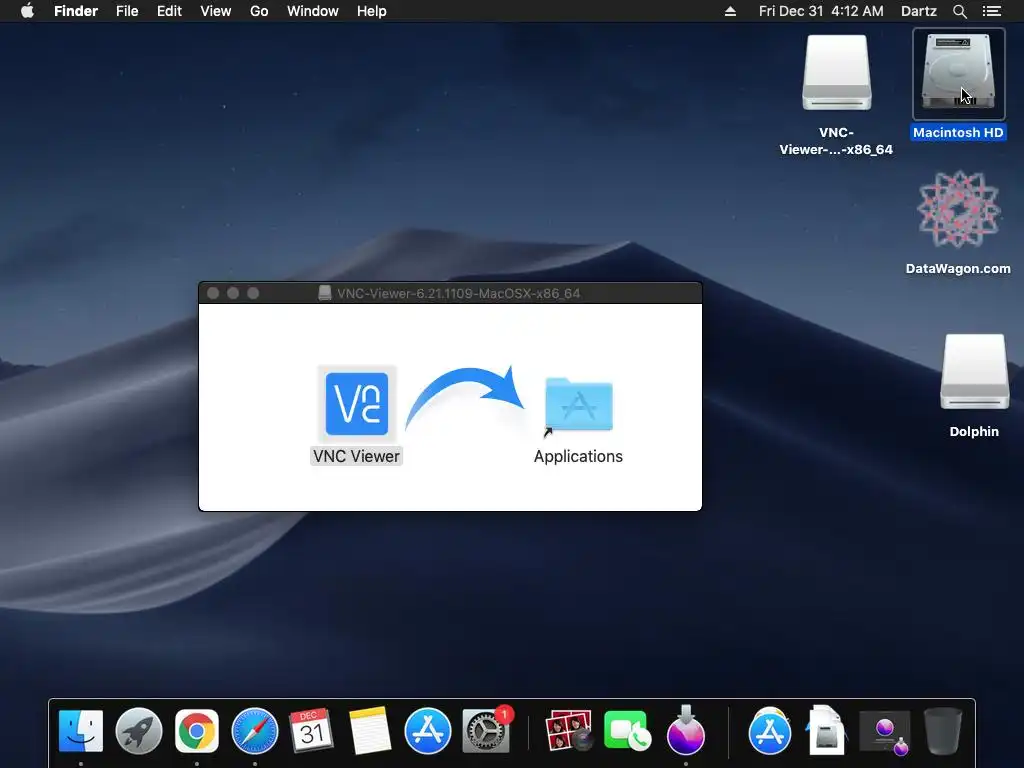Open the Finder menu

click(76, 11)
